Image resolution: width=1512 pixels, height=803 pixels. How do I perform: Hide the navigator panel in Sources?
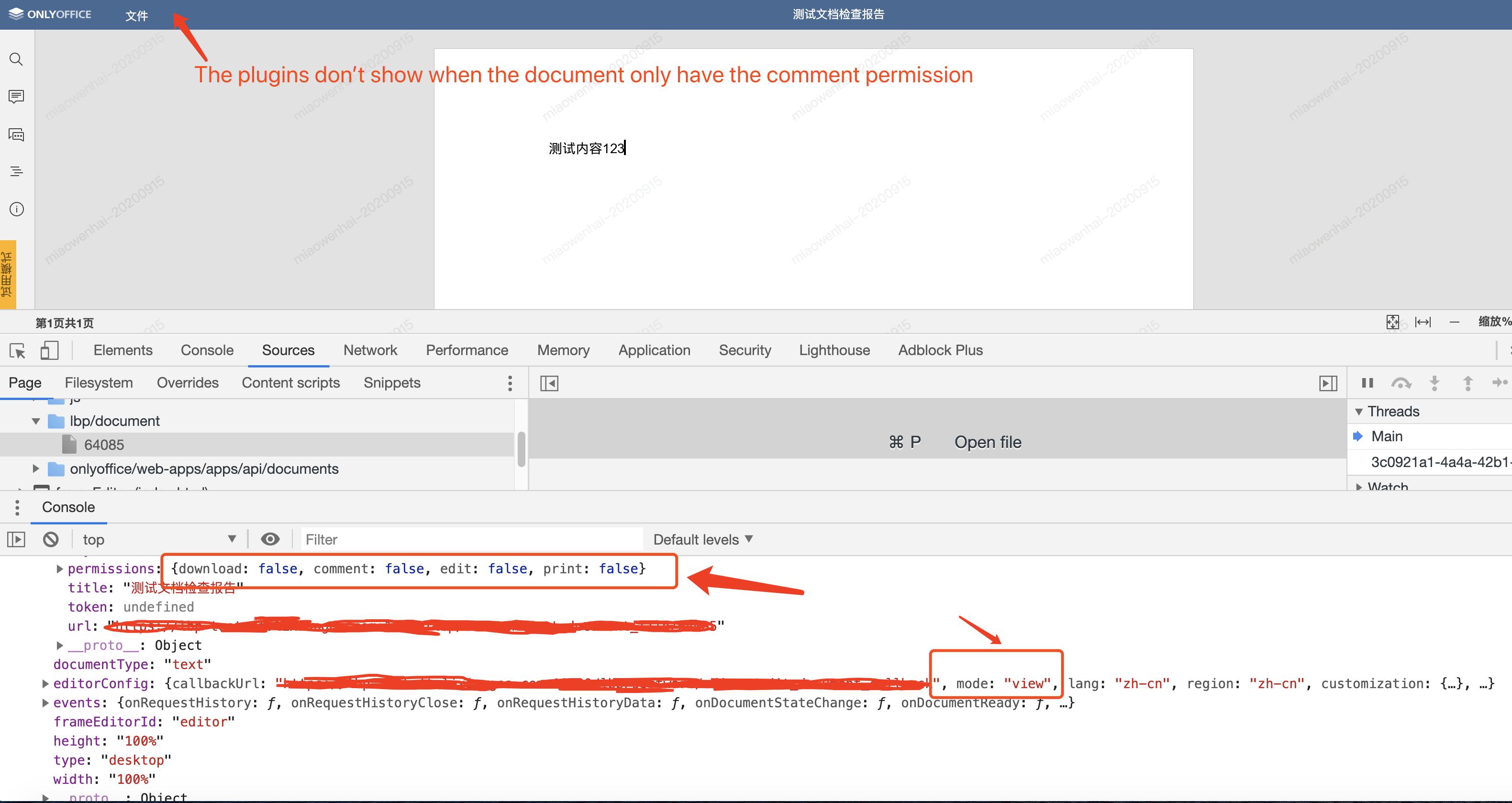(549, 383)
